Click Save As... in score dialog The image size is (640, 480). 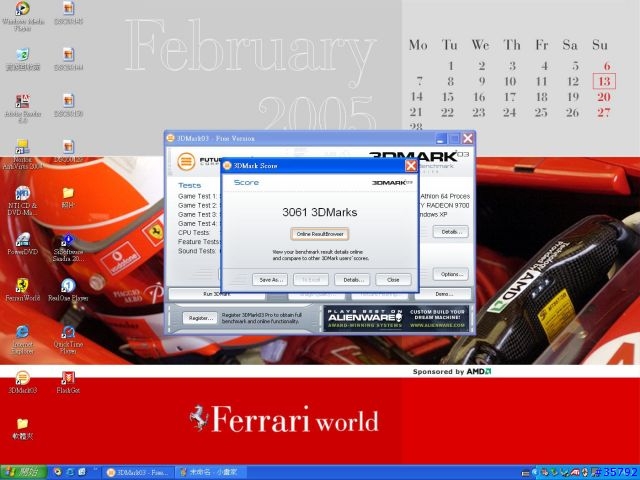(x=270, y=280)
